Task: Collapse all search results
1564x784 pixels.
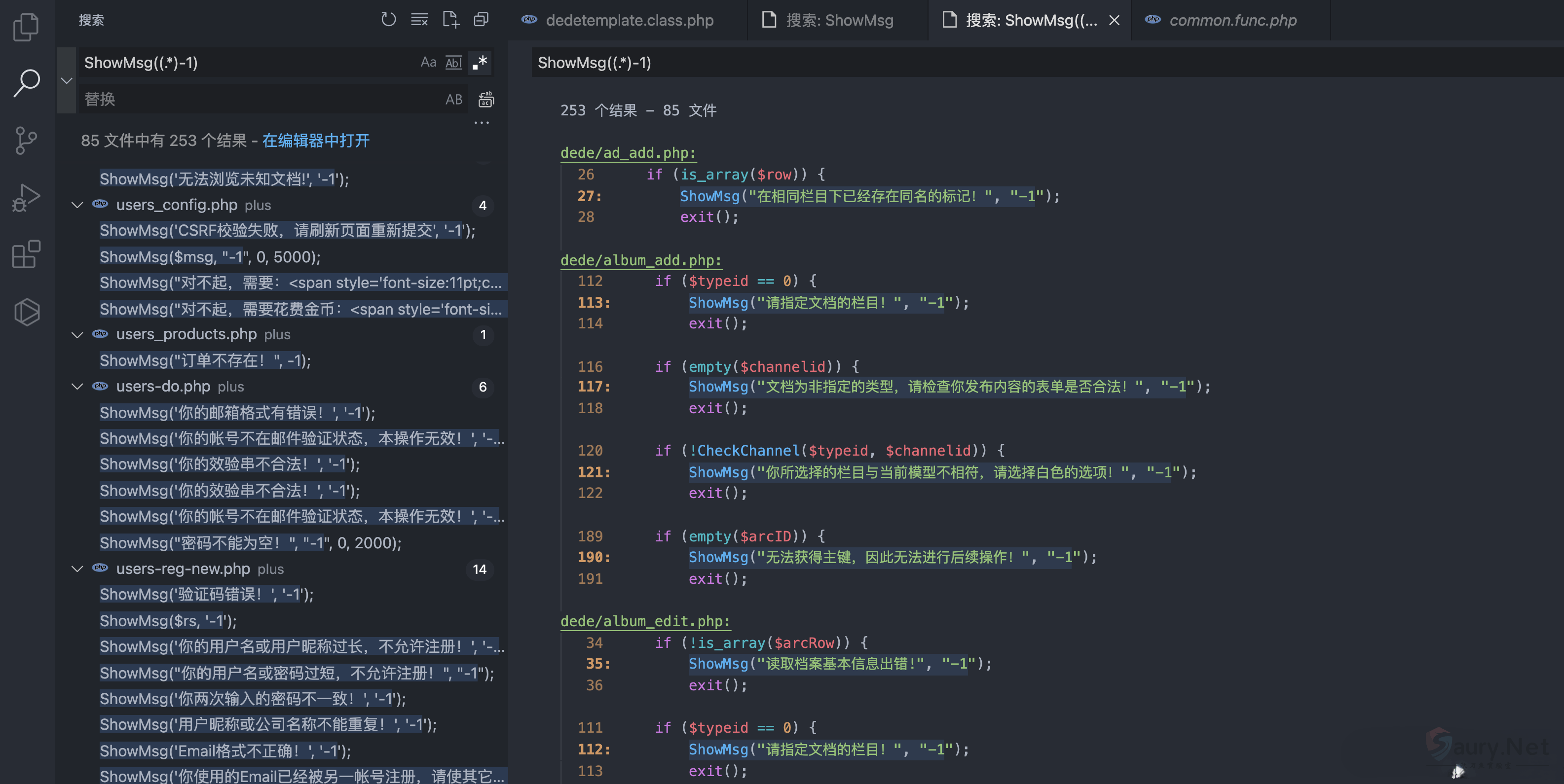Action: pyautogui.click(x=482, y=19)
